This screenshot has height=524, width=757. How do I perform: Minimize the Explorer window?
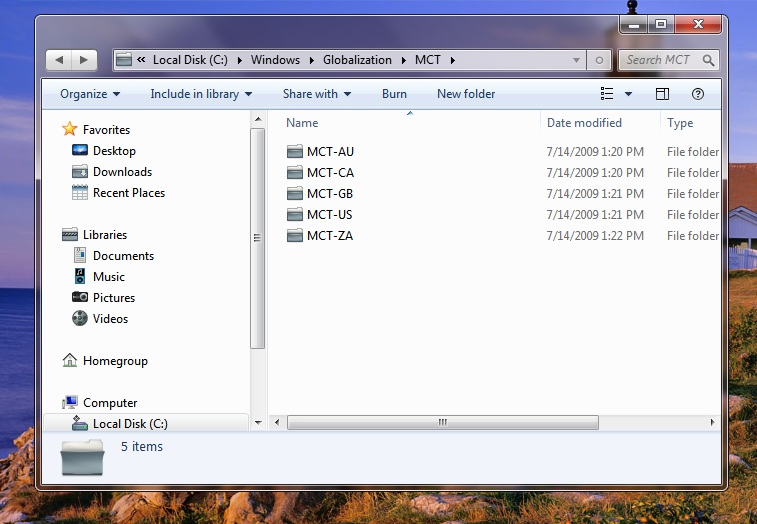click(634, 24)
